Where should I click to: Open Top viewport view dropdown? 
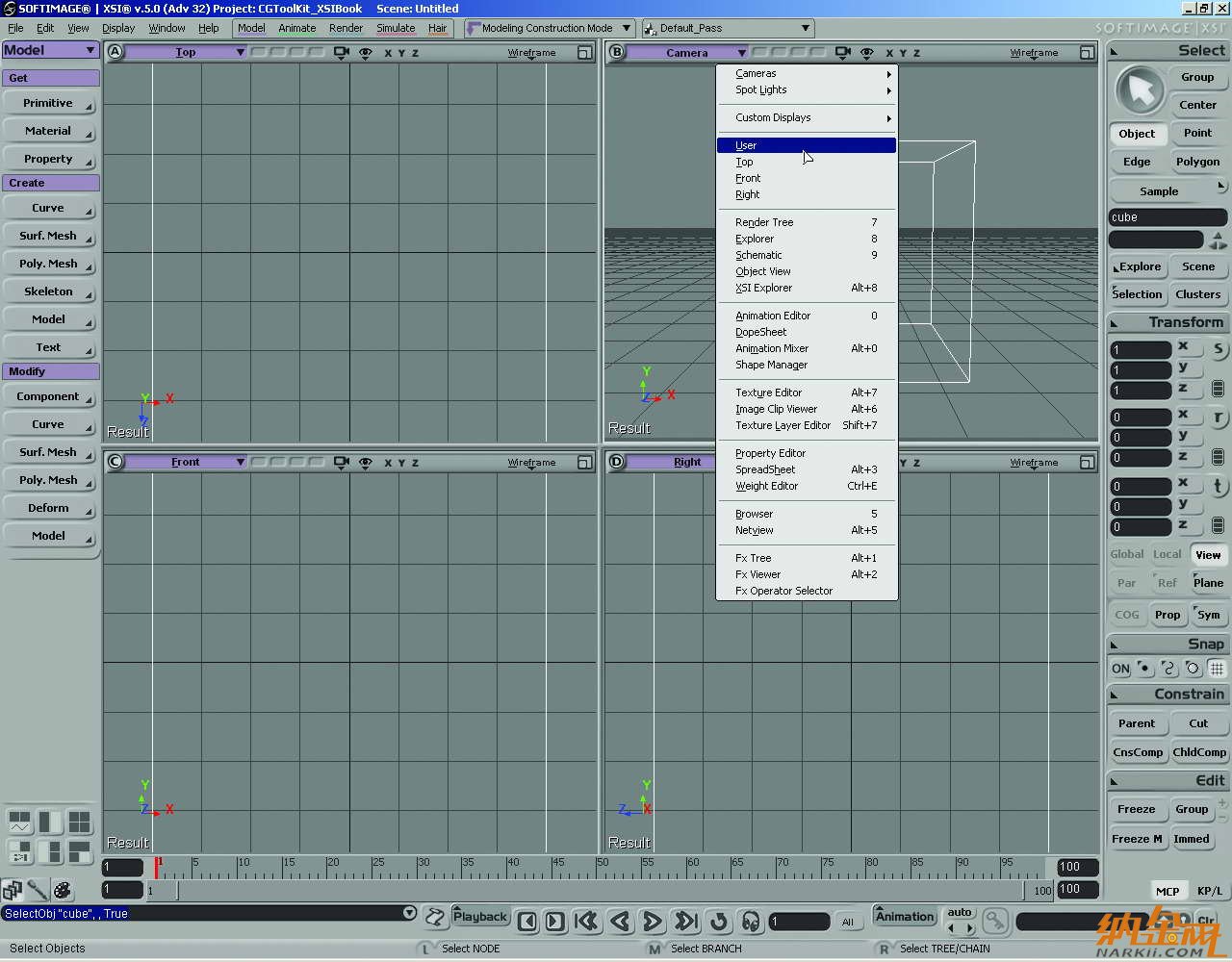coord(186,53)
